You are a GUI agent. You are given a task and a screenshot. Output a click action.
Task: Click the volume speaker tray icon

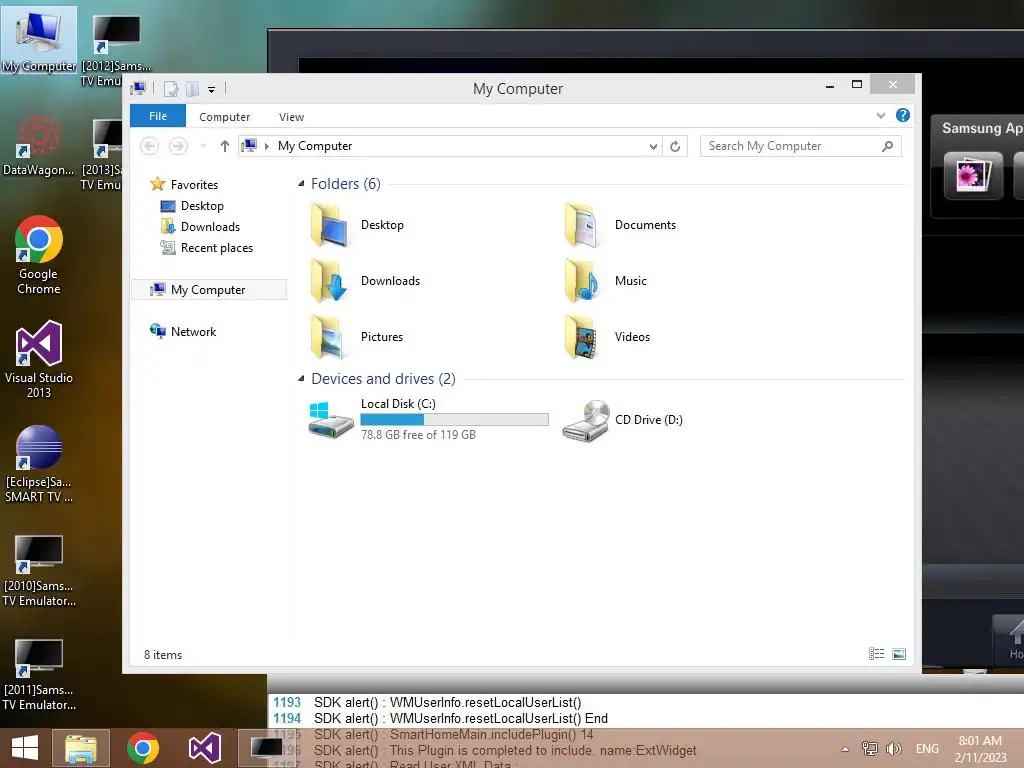tap(894, 748)
